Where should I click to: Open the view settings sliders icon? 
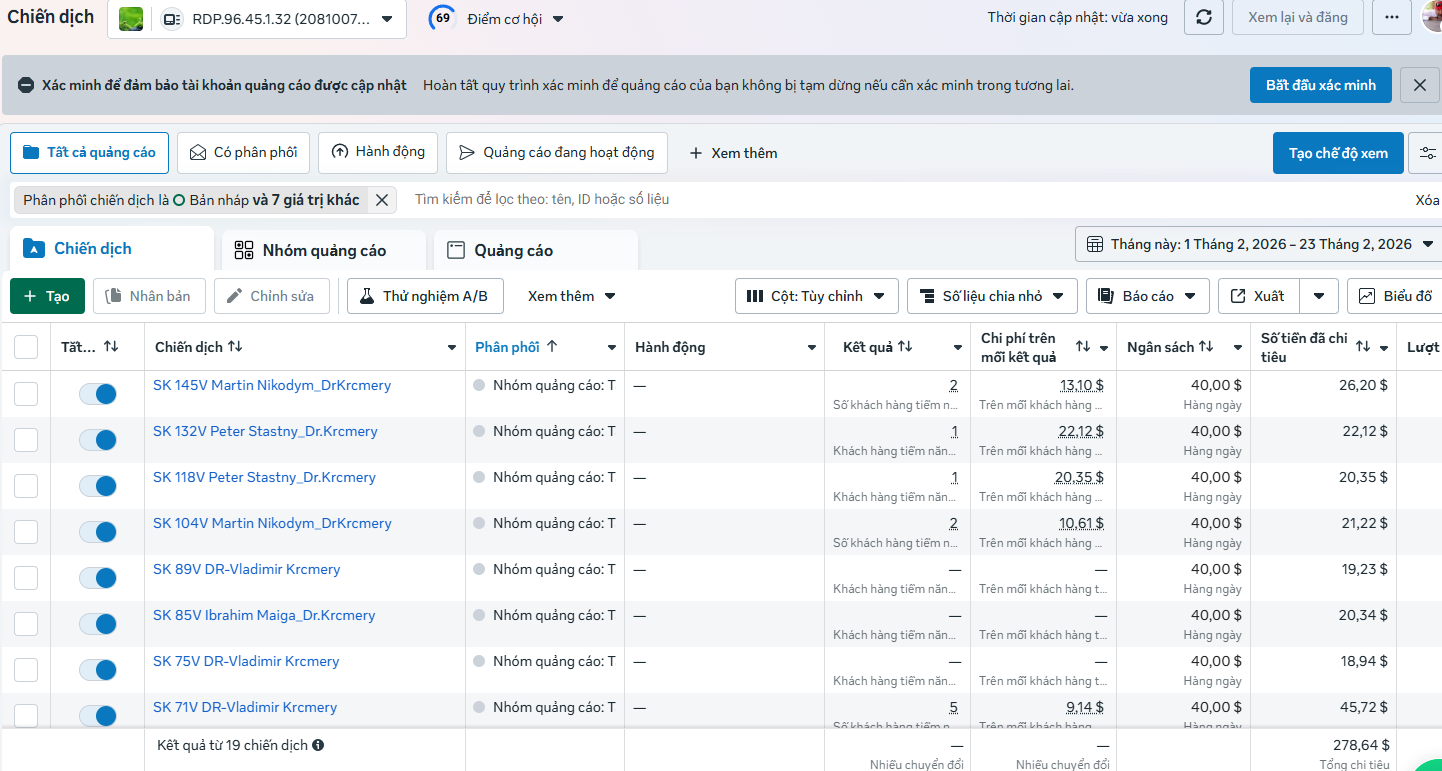click(1427, 153)
